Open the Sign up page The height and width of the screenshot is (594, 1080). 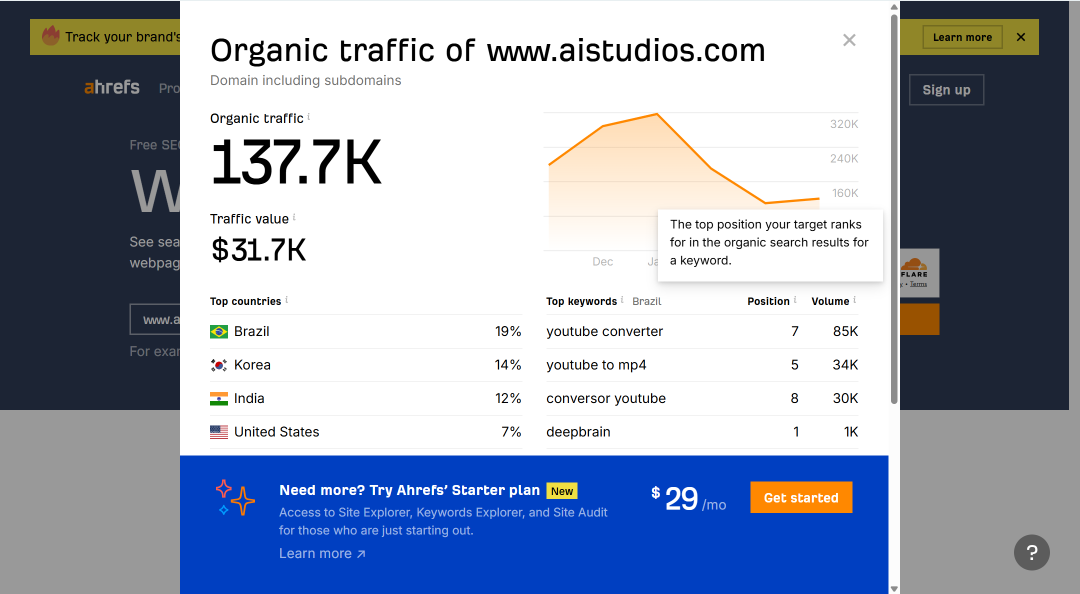click(x=946, y=90)
